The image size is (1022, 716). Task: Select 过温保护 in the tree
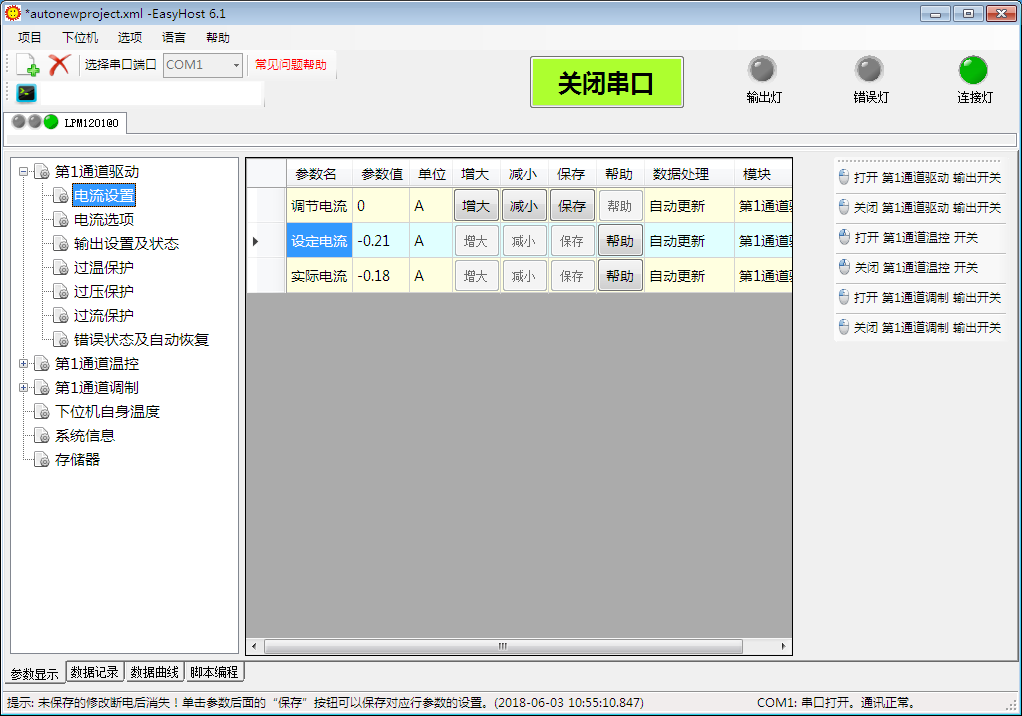click(x=103, y=268)
